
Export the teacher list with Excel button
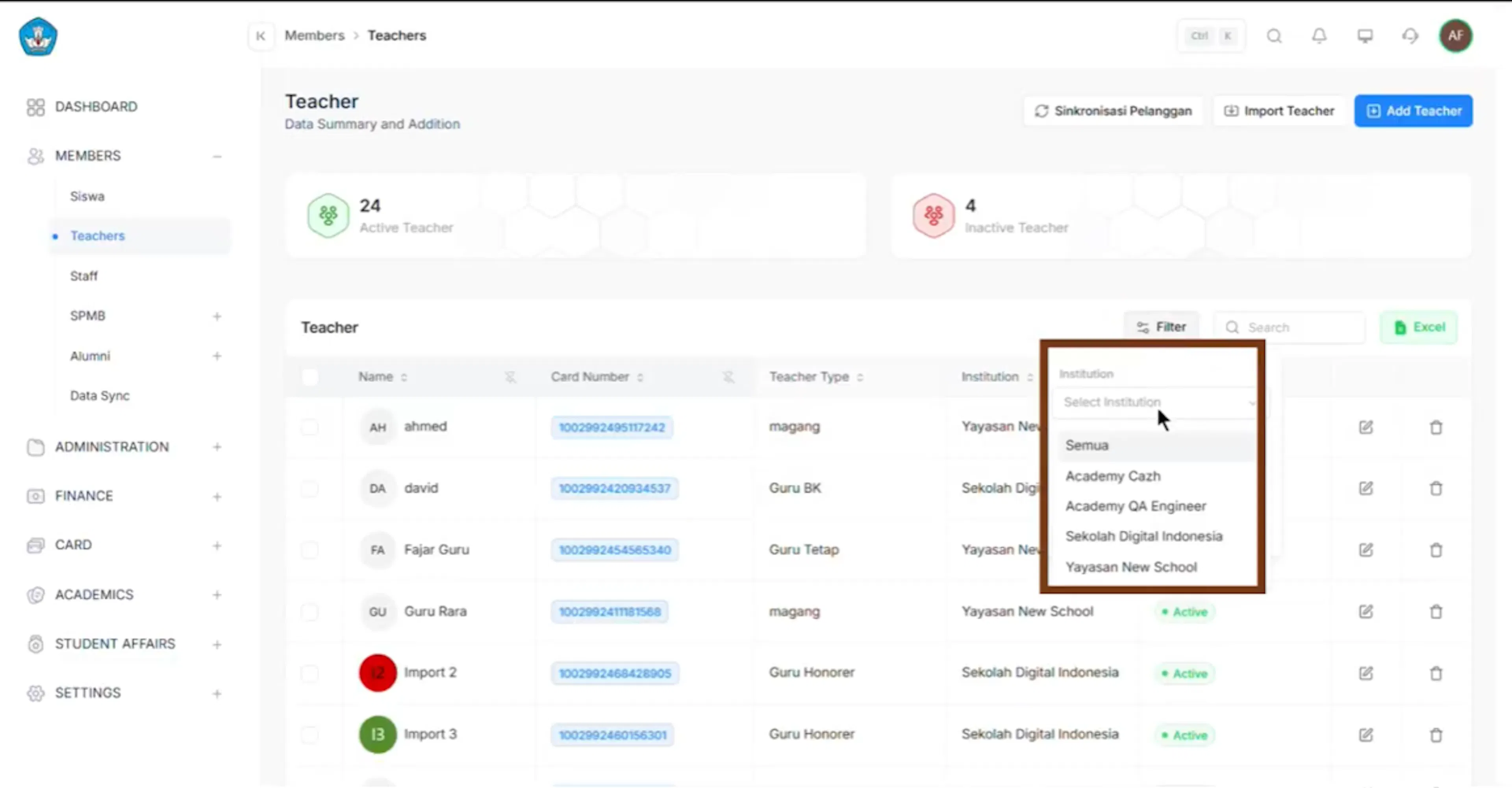tap(1418, 327)
